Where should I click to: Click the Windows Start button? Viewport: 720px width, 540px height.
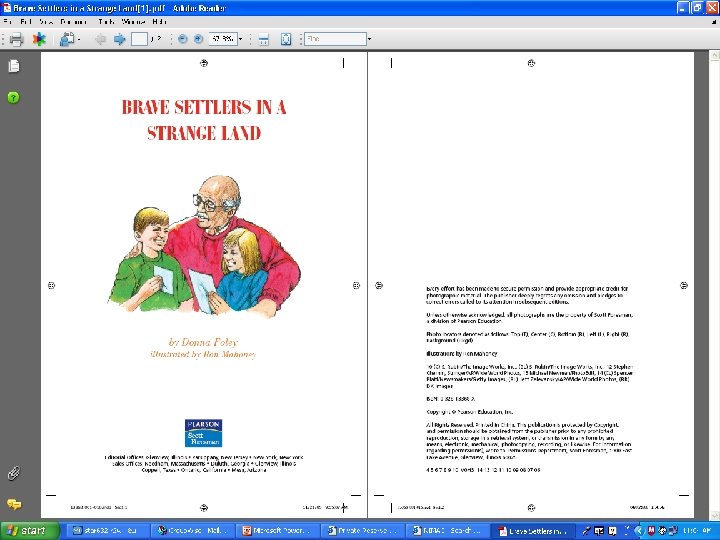pyautogui.click(x=28, y=531)
